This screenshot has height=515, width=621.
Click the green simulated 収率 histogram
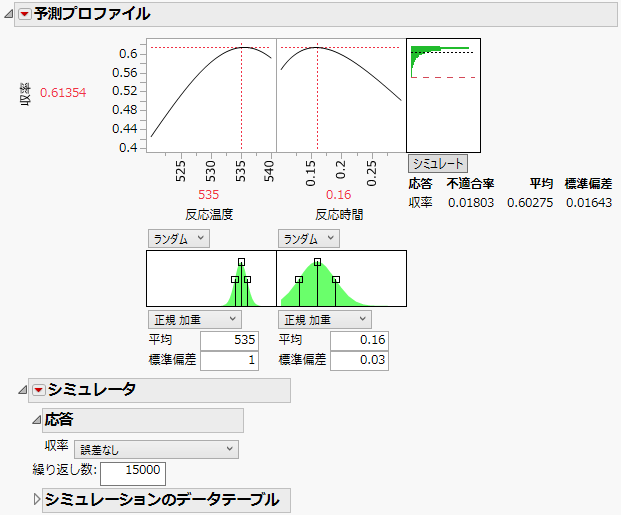pyautogui.click(x=421, y=53)
